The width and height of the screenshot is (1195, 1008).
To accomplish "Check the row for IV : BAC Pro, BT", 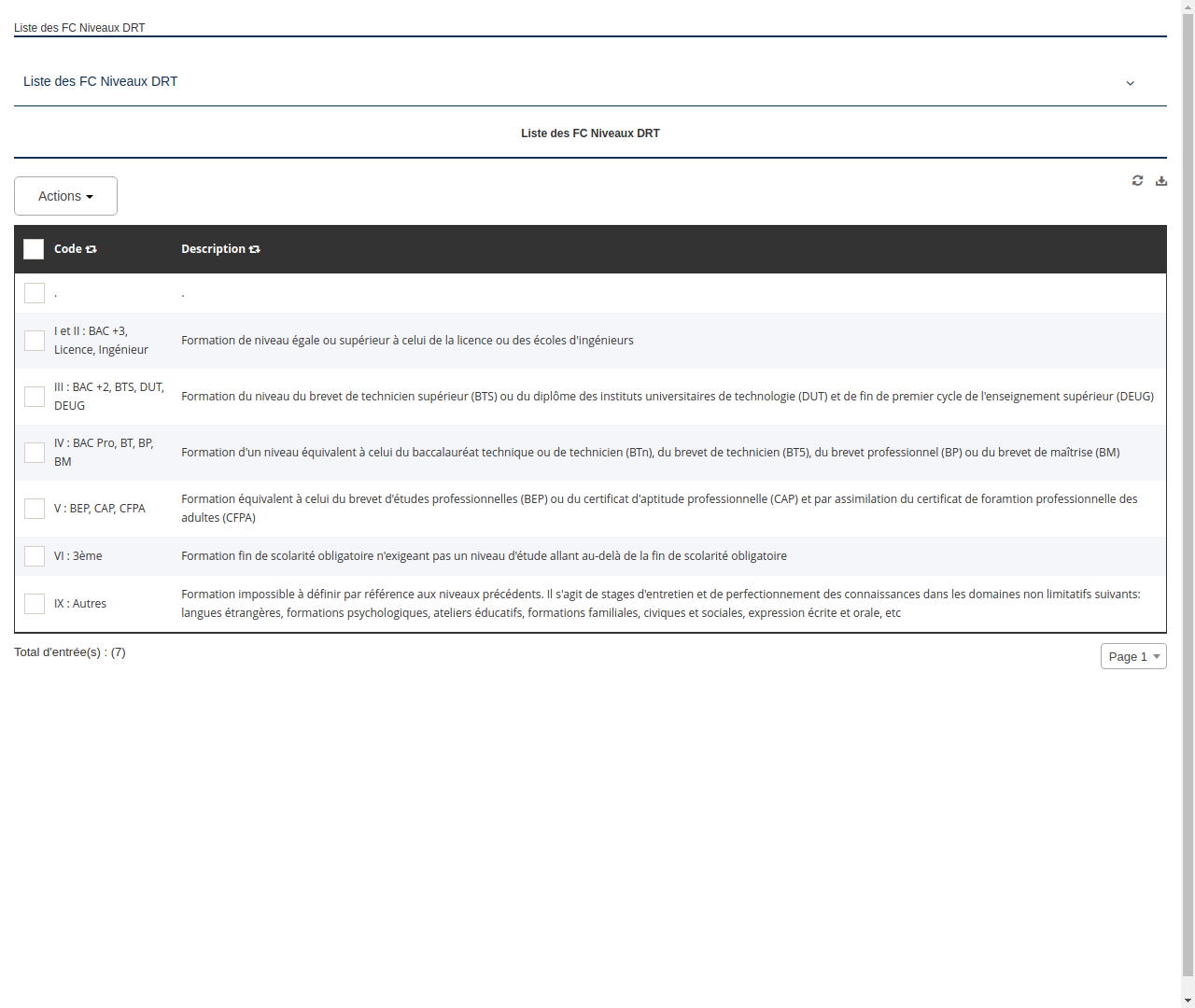I will click(35, 452).
